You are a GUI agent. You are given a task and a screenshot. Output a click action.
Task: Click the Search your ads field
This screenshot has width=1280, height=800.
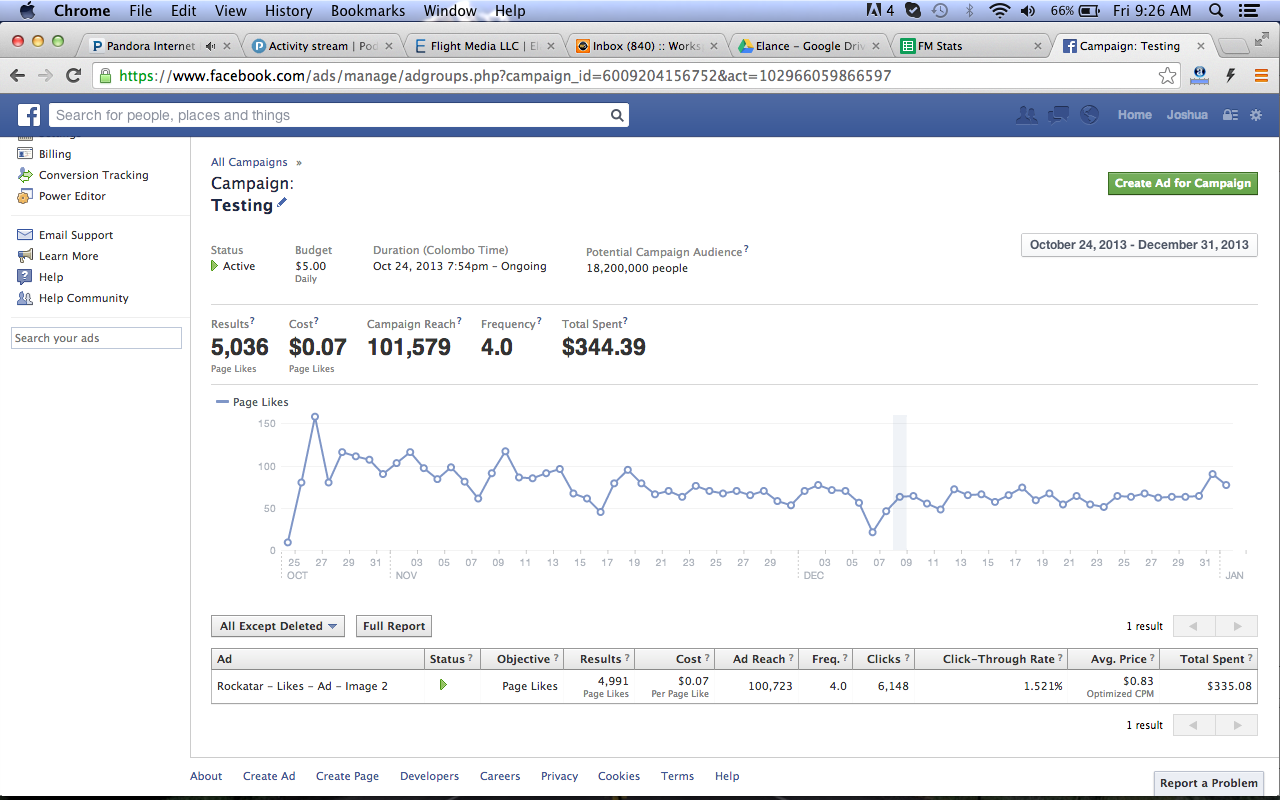[x=96, y=338]
